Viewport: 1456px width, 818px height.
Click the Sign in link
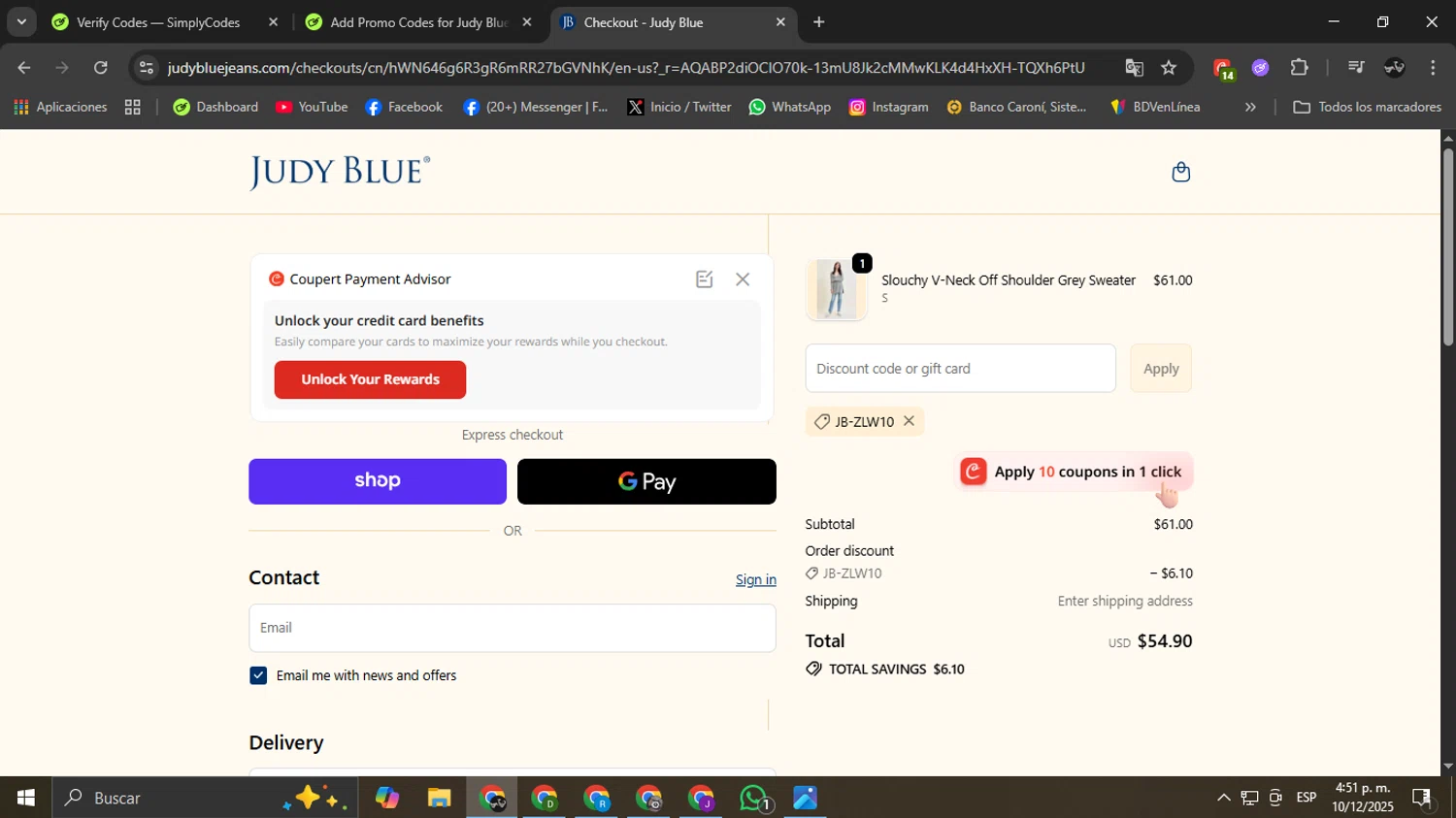(x=755, y=579)
